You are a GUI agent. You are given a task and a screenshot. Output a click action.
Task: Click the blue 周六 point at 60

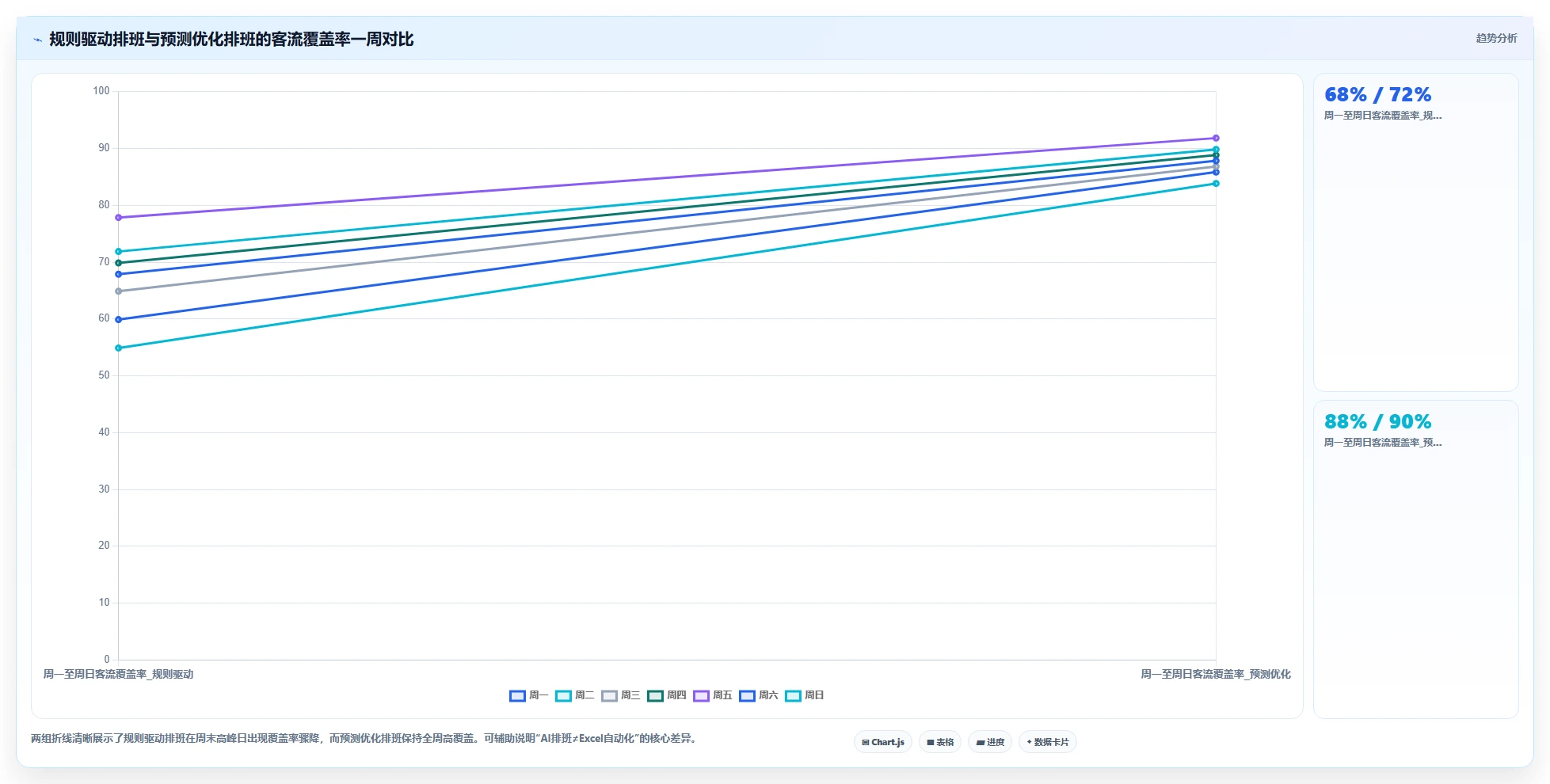pyautogui.click(x=119, y=319)
